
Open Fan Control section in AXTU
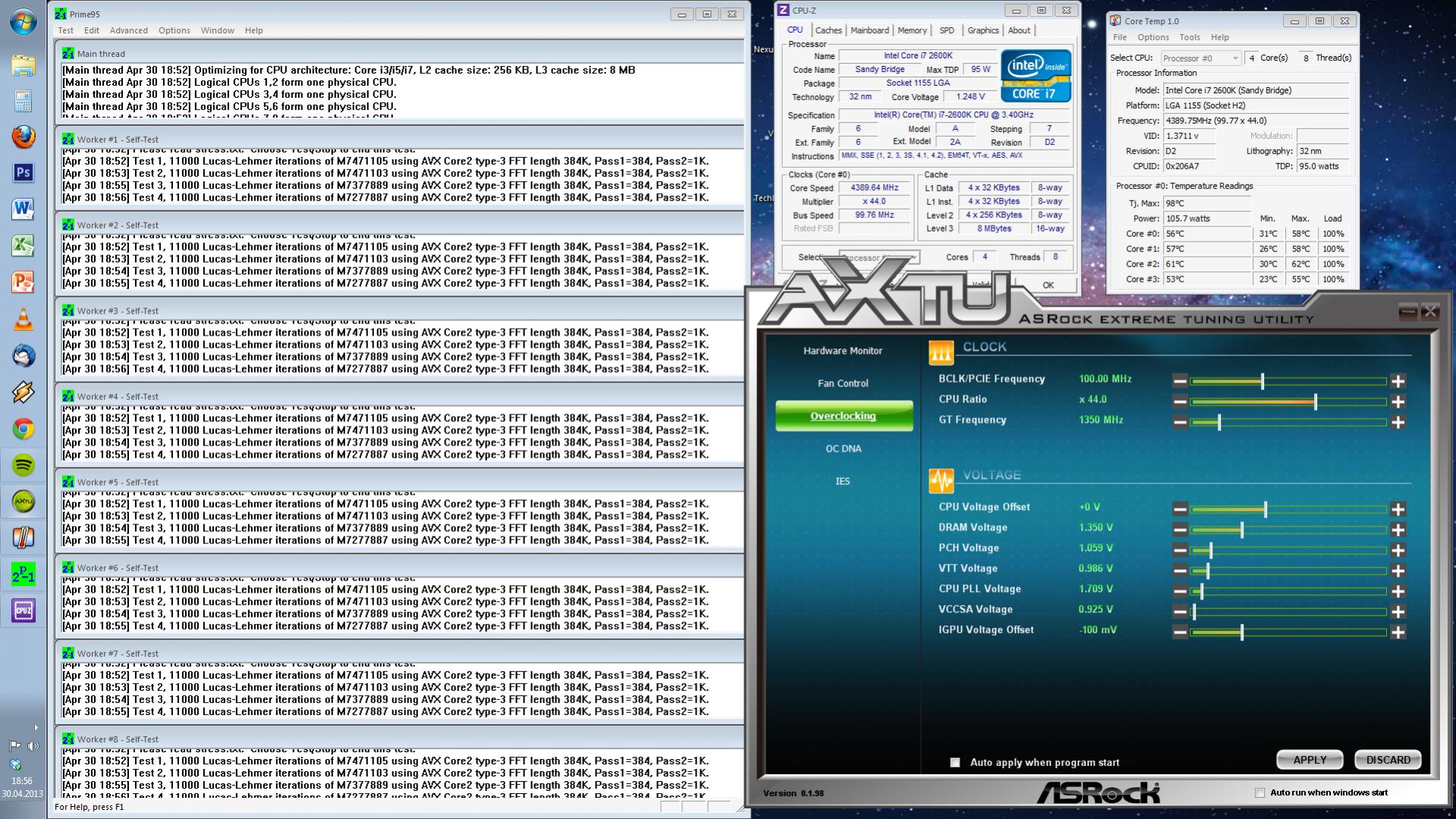click(843, 383)
